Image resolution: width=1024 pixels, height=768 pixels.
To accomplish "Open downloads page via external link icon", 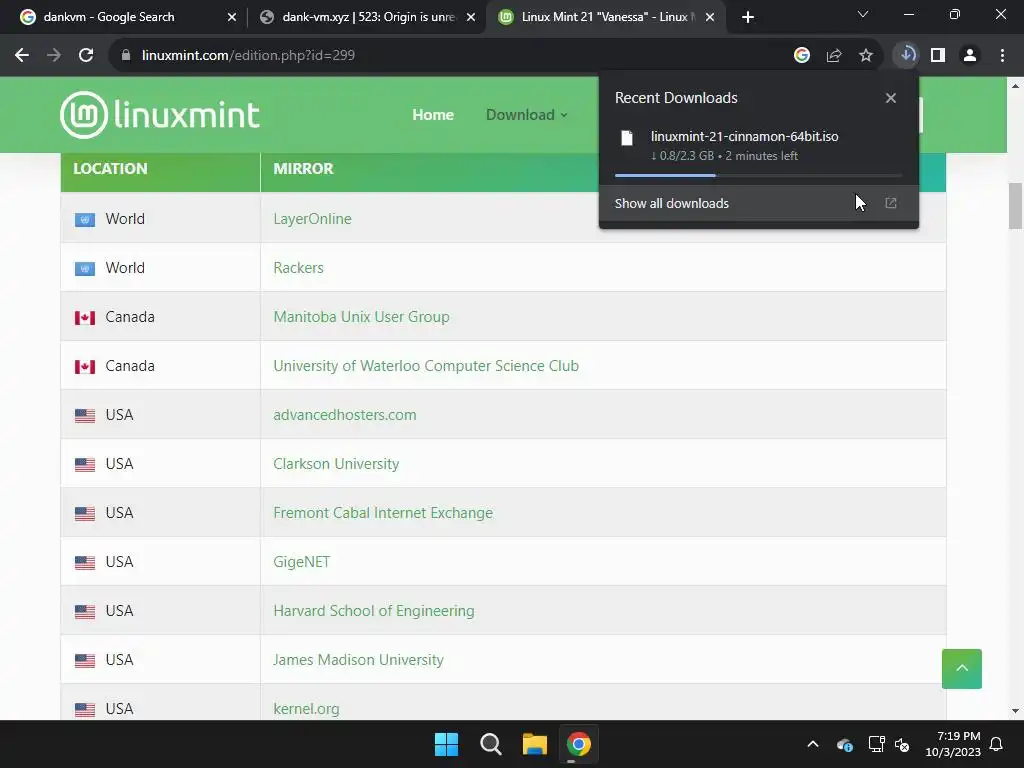I will pos(891,203).
